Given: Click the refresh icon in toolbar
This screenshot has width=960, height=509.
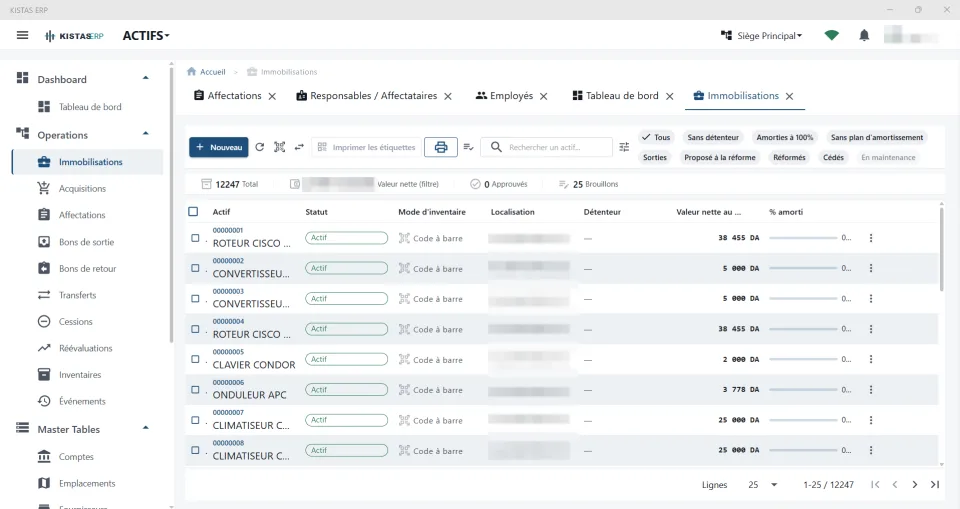Looking at the screenshot, I should [x=260, y=147].
